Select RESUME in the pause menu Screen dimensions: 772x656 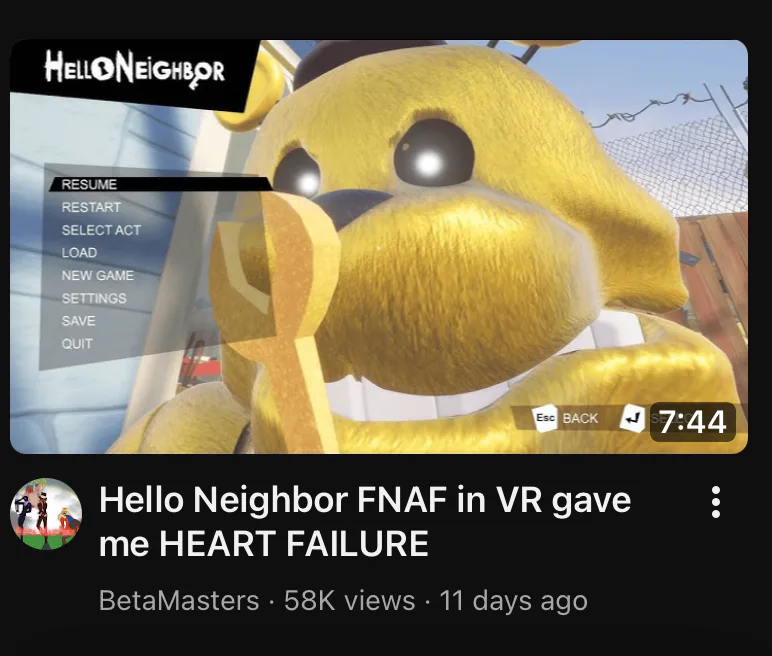point(89,184)
